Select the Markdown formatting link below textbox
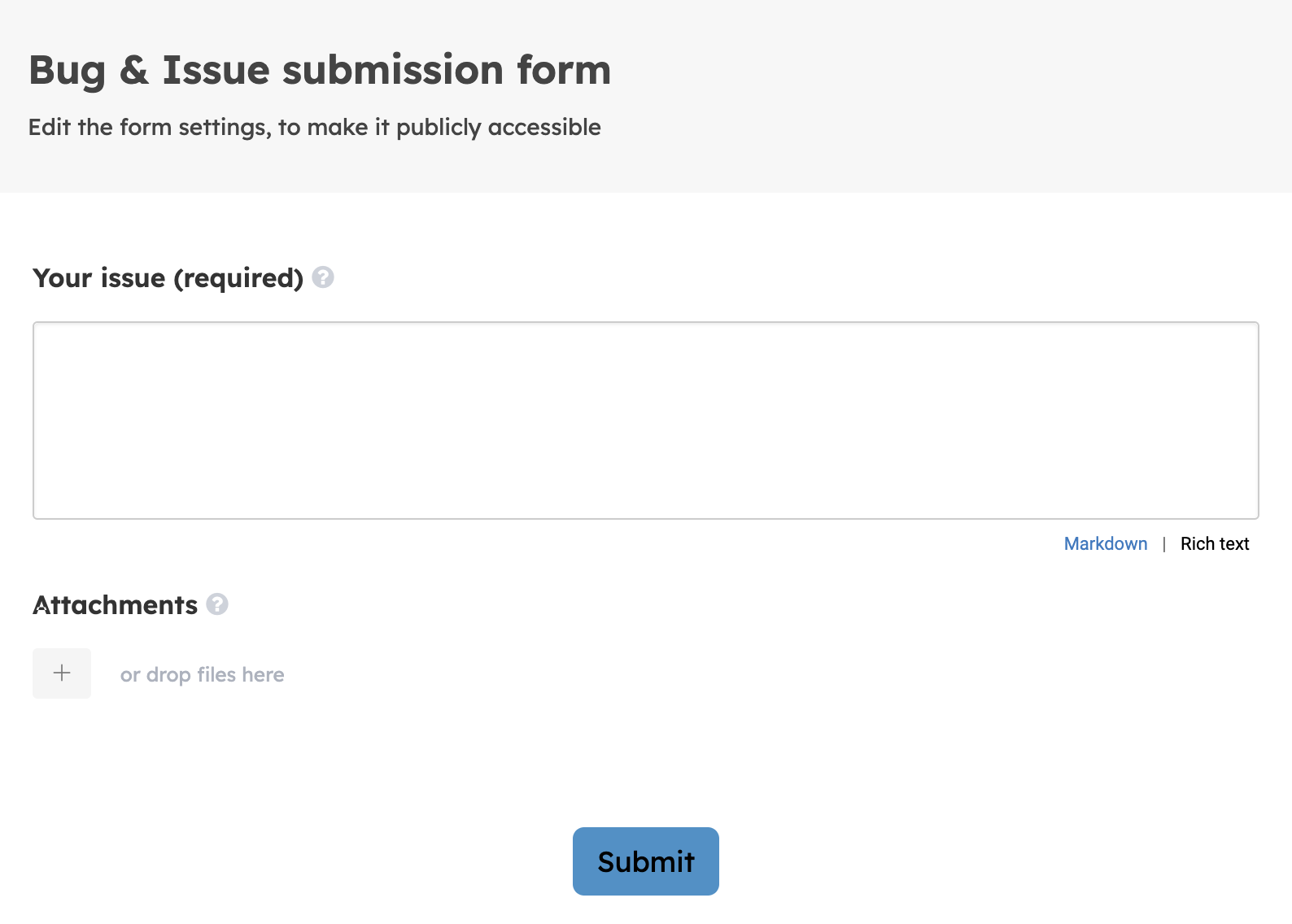 [1106, 543]
